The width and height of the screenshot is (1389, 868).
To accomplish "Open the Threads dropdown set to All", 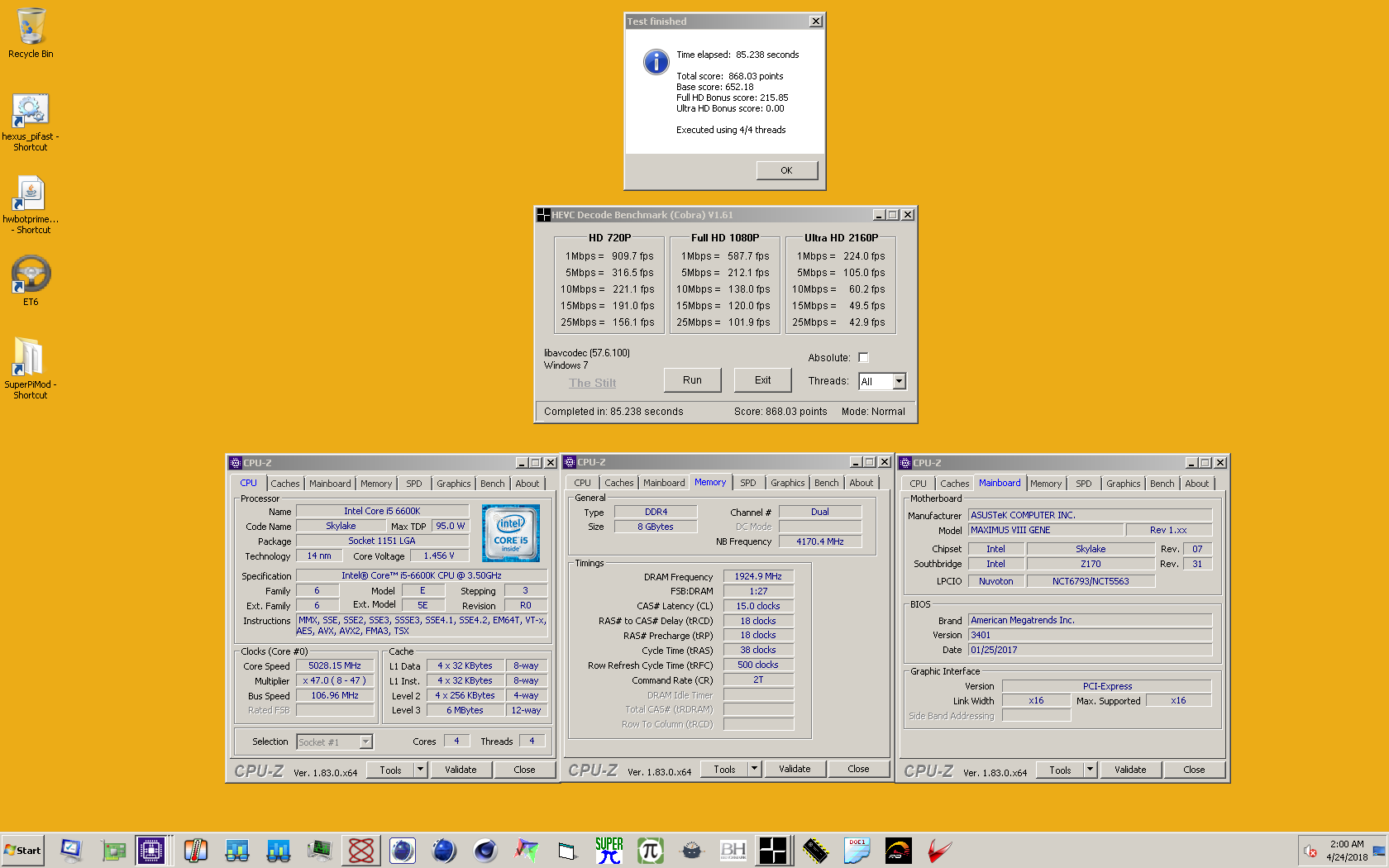I will (882, 381).
